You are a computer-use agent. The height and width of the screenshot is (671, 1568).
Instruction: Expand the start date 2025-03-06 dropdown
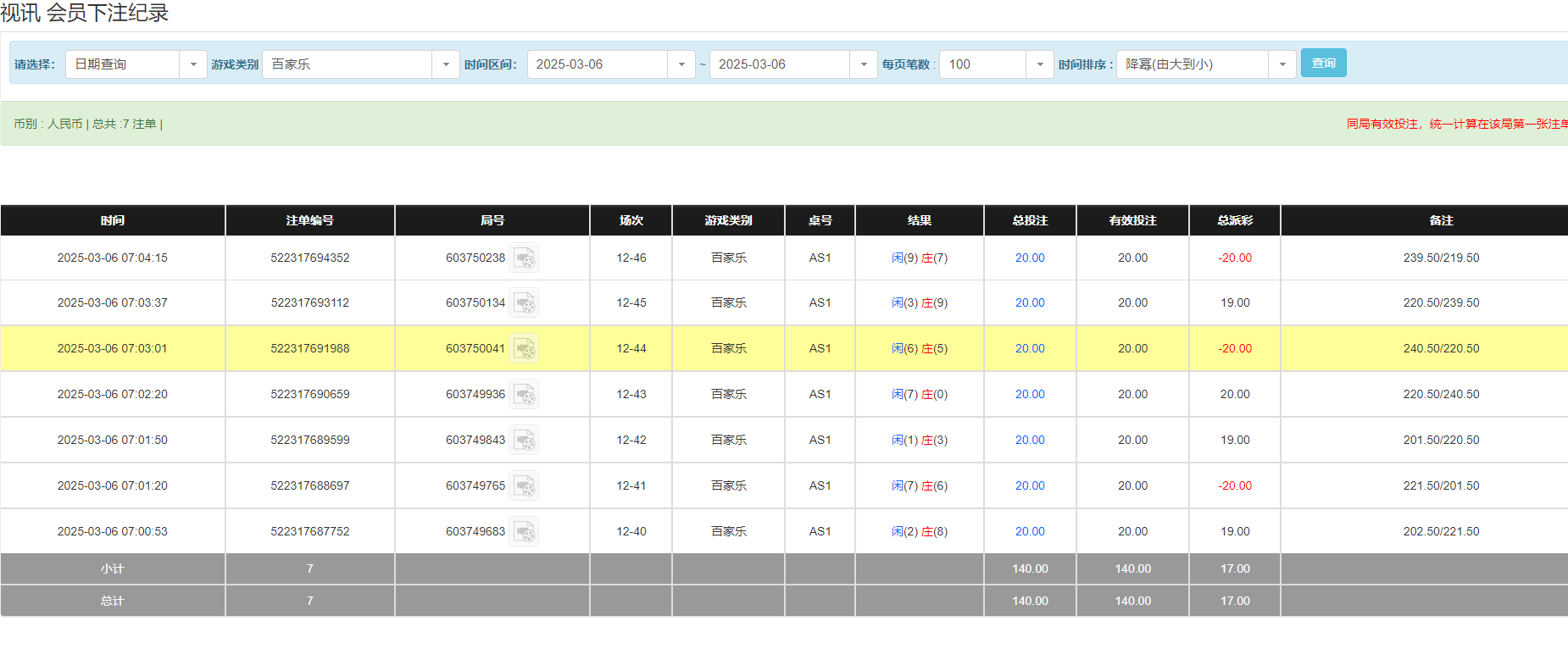point(681,64)
